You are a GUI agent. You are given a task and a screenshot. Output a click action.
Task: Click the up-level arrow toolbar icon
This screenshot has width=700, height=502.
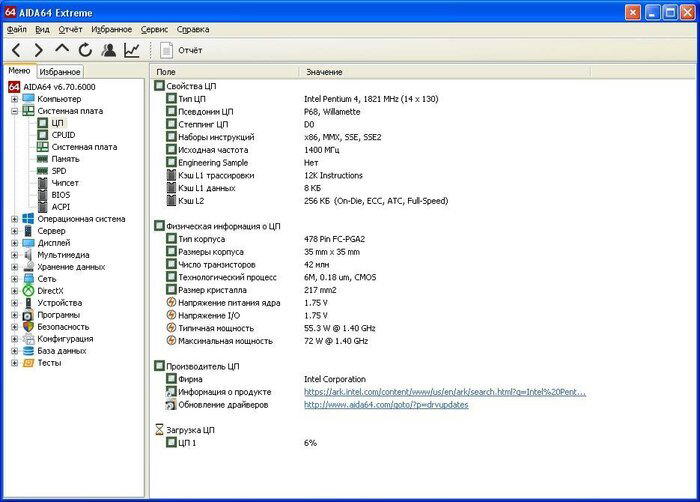point(62,49)
